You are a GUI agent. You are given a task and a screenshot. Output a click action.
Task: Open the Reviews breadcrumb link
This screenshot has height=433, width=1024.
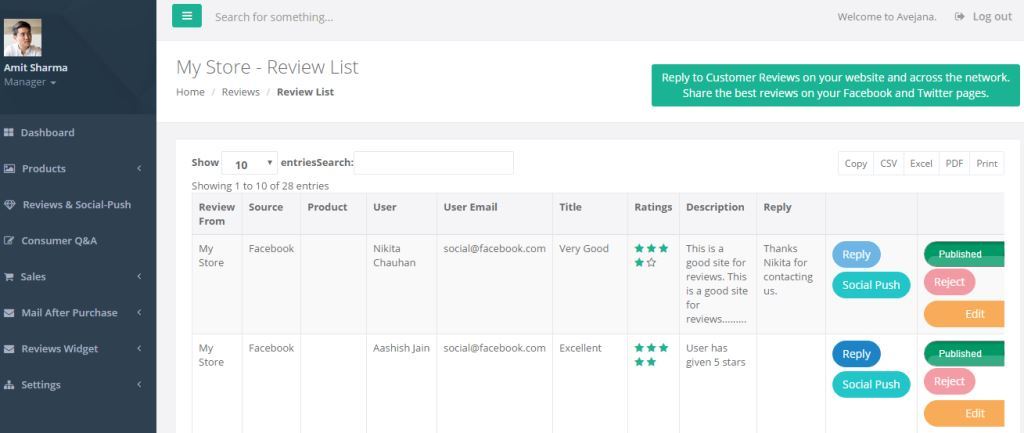[x=240, y=92]
